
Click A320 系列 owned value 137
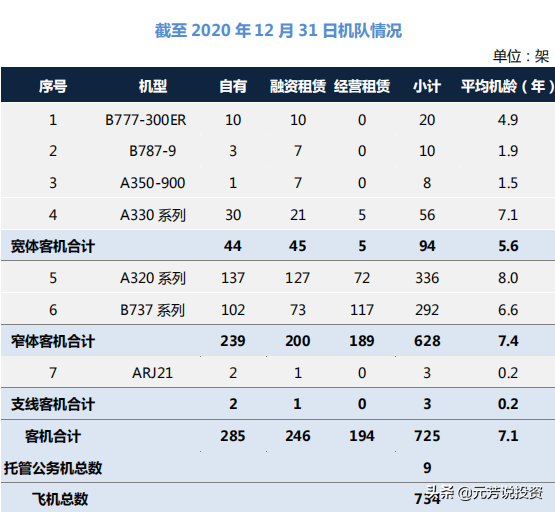[x=233, y=278]
